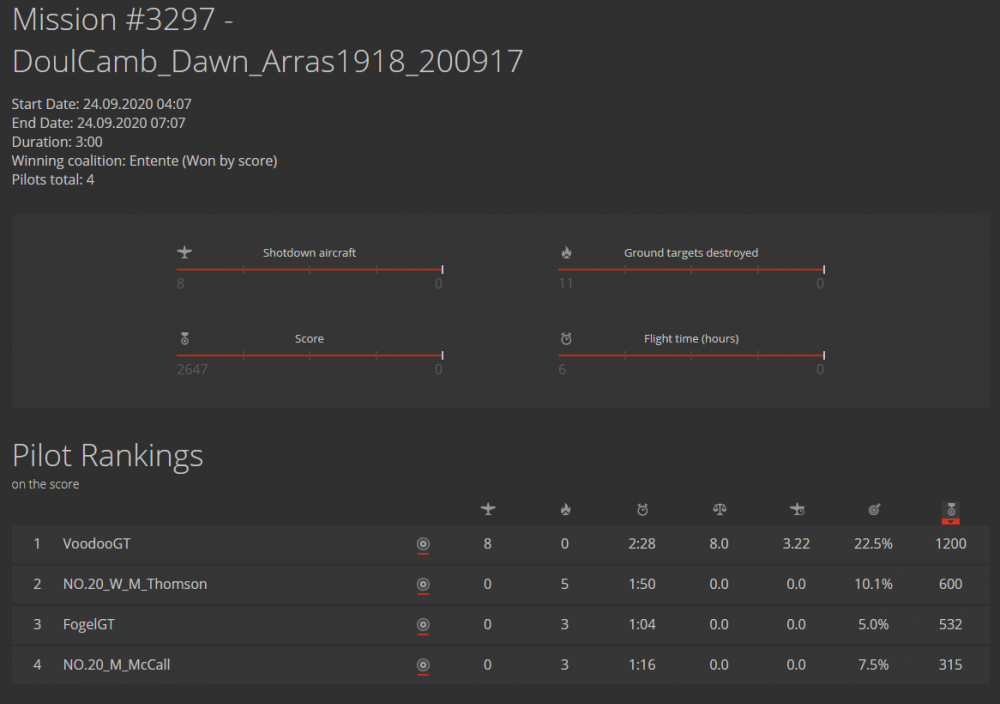Sort rankings by ground targets flame icon
This screenshot has height=704, width=1000.
click(x=565, y=509)
